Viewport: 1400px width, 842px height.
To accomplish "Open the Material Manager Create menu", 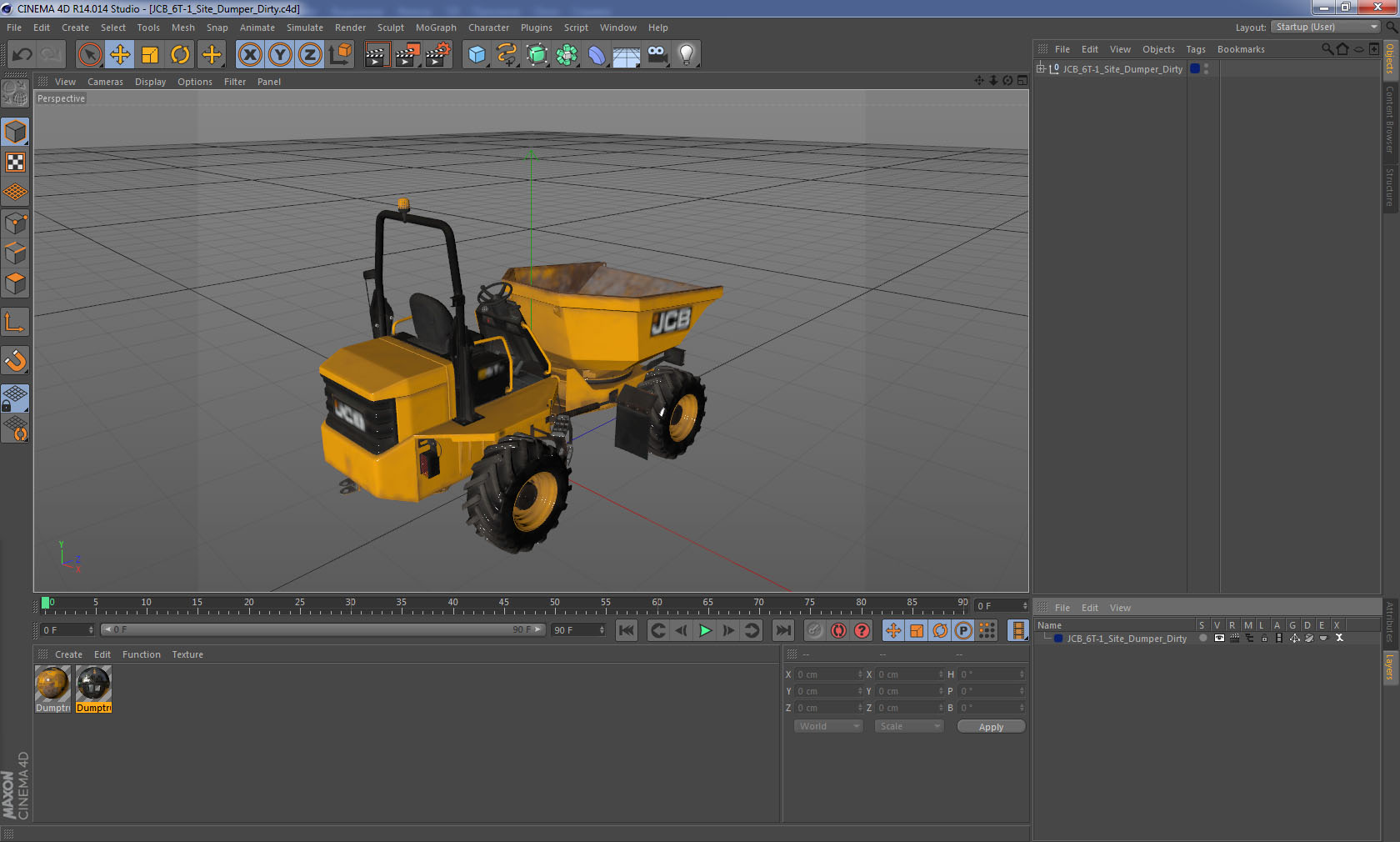I will point(68,654).
